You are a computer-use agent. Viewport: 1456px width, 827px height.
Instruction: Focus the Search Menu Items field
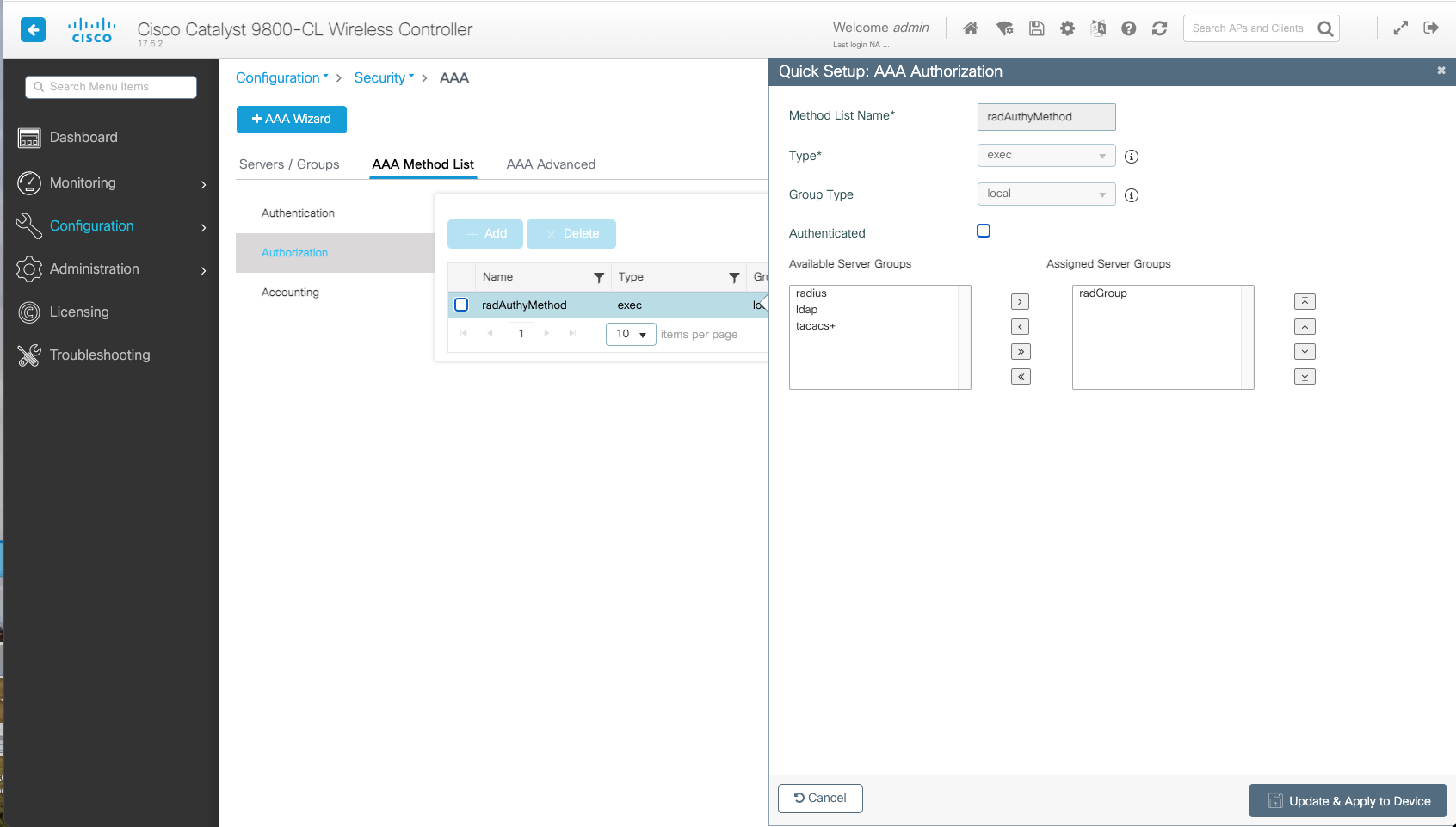pos(111,87)
